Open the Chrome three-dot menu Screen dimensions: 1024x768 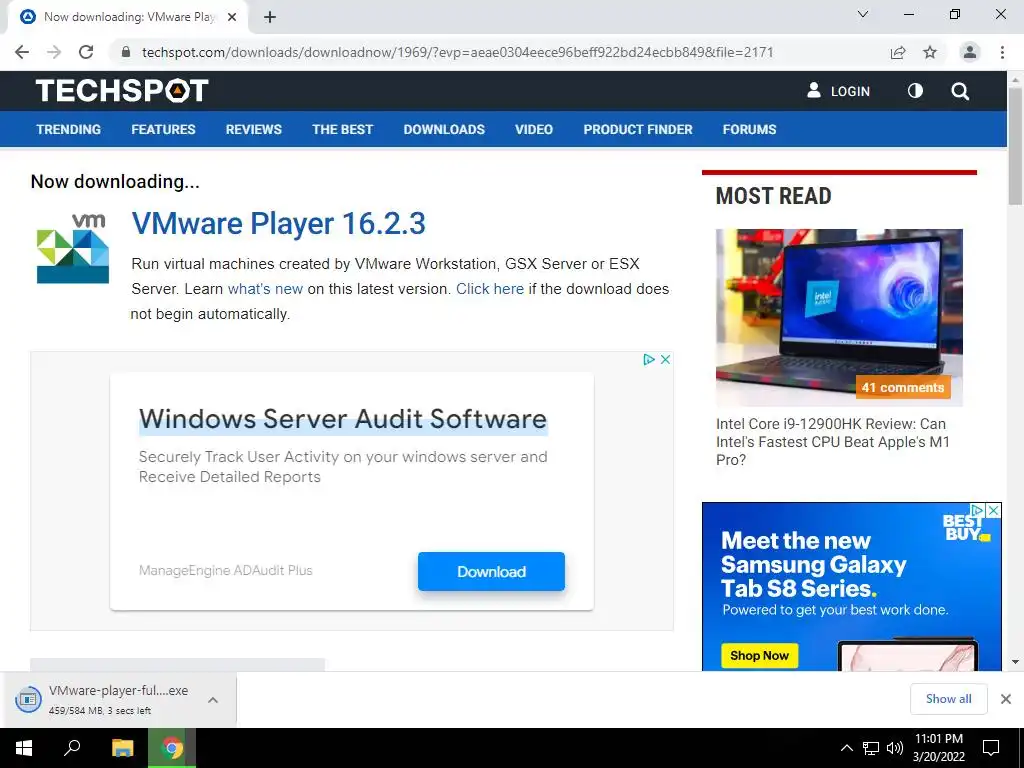coord(1002,52)
